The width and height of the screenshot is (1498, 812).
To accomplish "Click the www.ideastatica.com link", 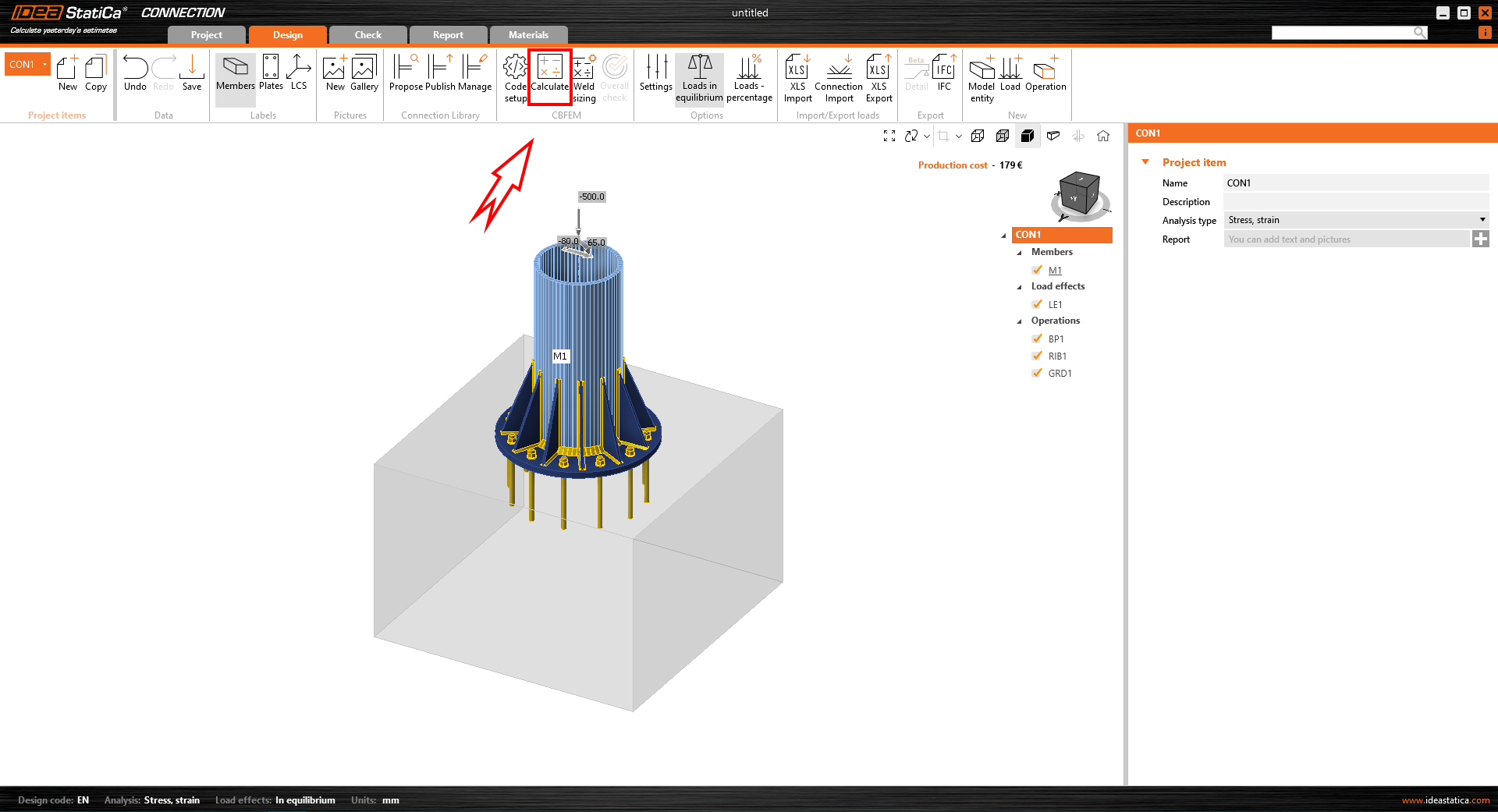I will (1445, 800).
